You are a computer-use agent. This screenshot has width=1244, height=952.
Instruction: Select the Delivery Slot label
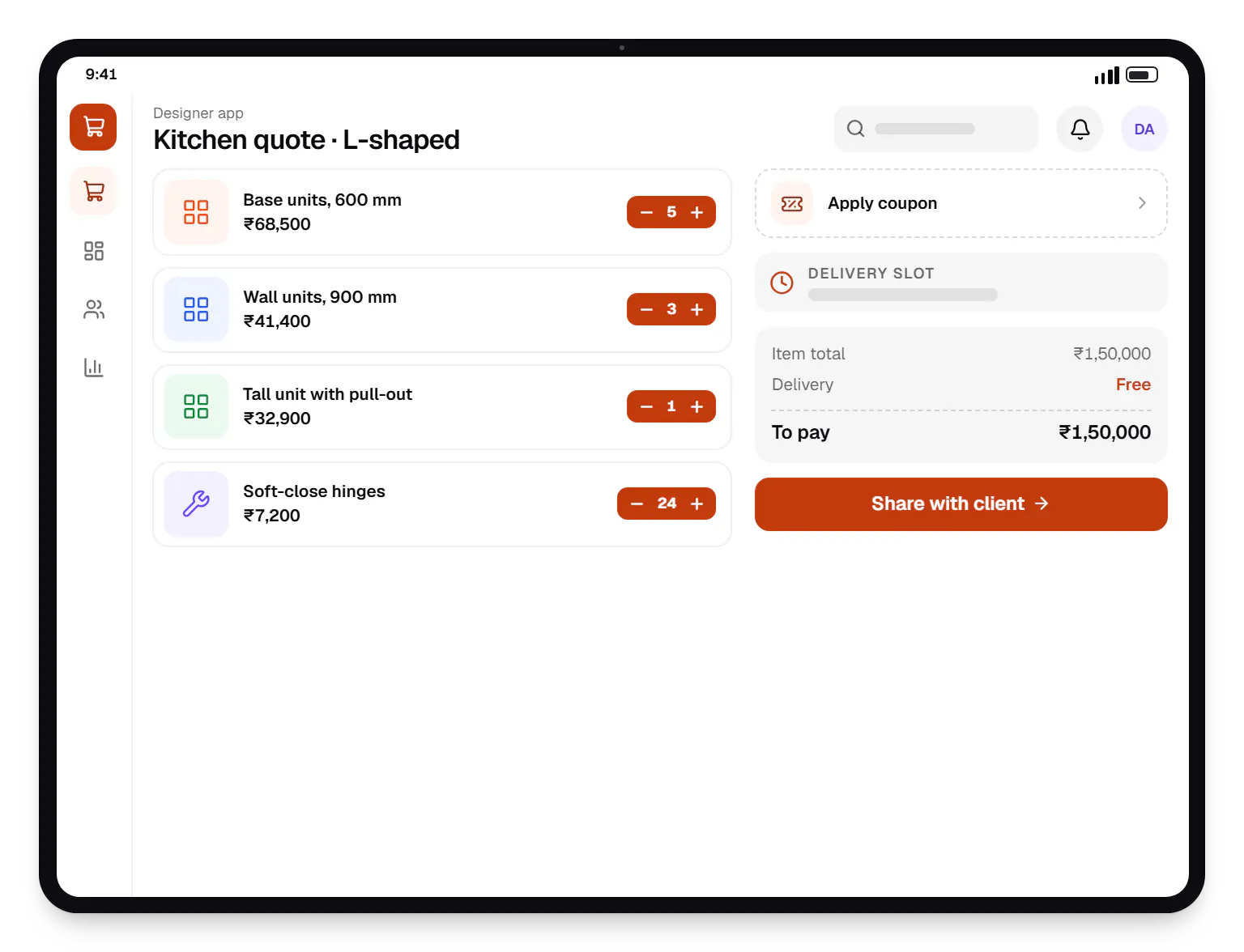click(871, 274)
